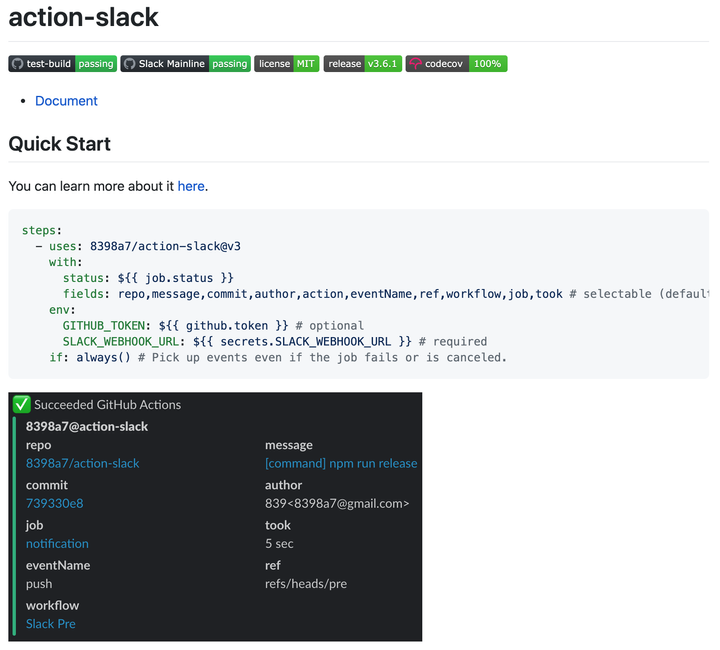Click the test-build passing badge
This screenshot has height=650, width=720.
click(62, 64)
